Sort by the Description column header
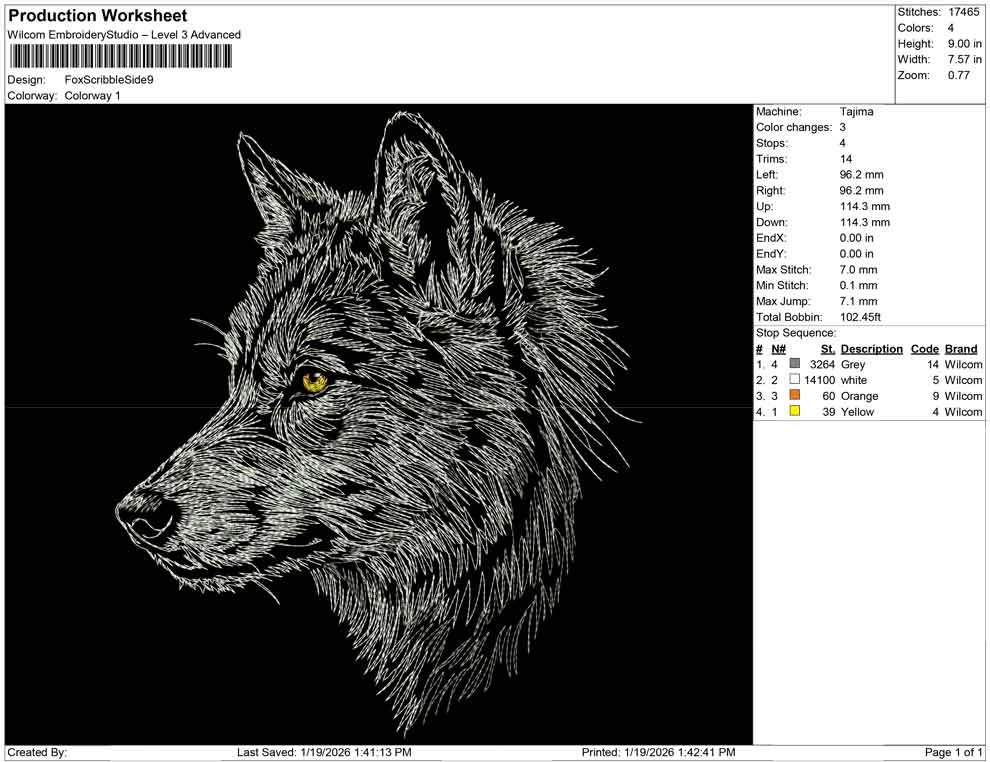 coord(871,348)
